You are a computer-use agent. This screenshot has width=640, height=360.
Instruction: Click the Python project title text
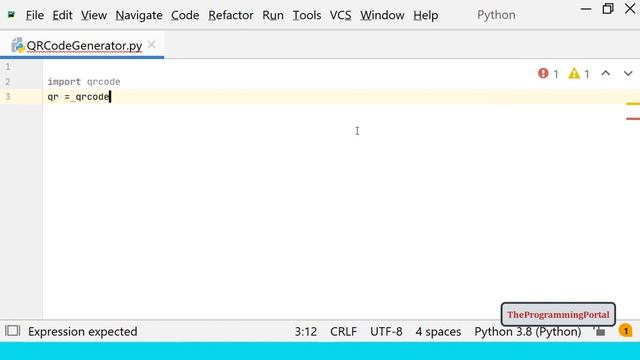[496, 15]
